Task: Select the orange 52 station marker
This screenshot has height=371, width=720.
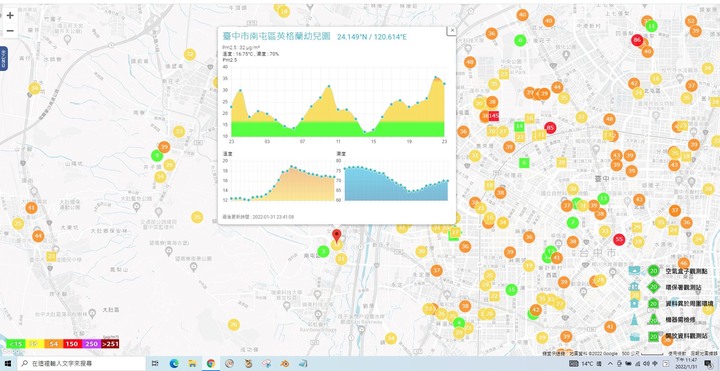Action: (691, 21)
